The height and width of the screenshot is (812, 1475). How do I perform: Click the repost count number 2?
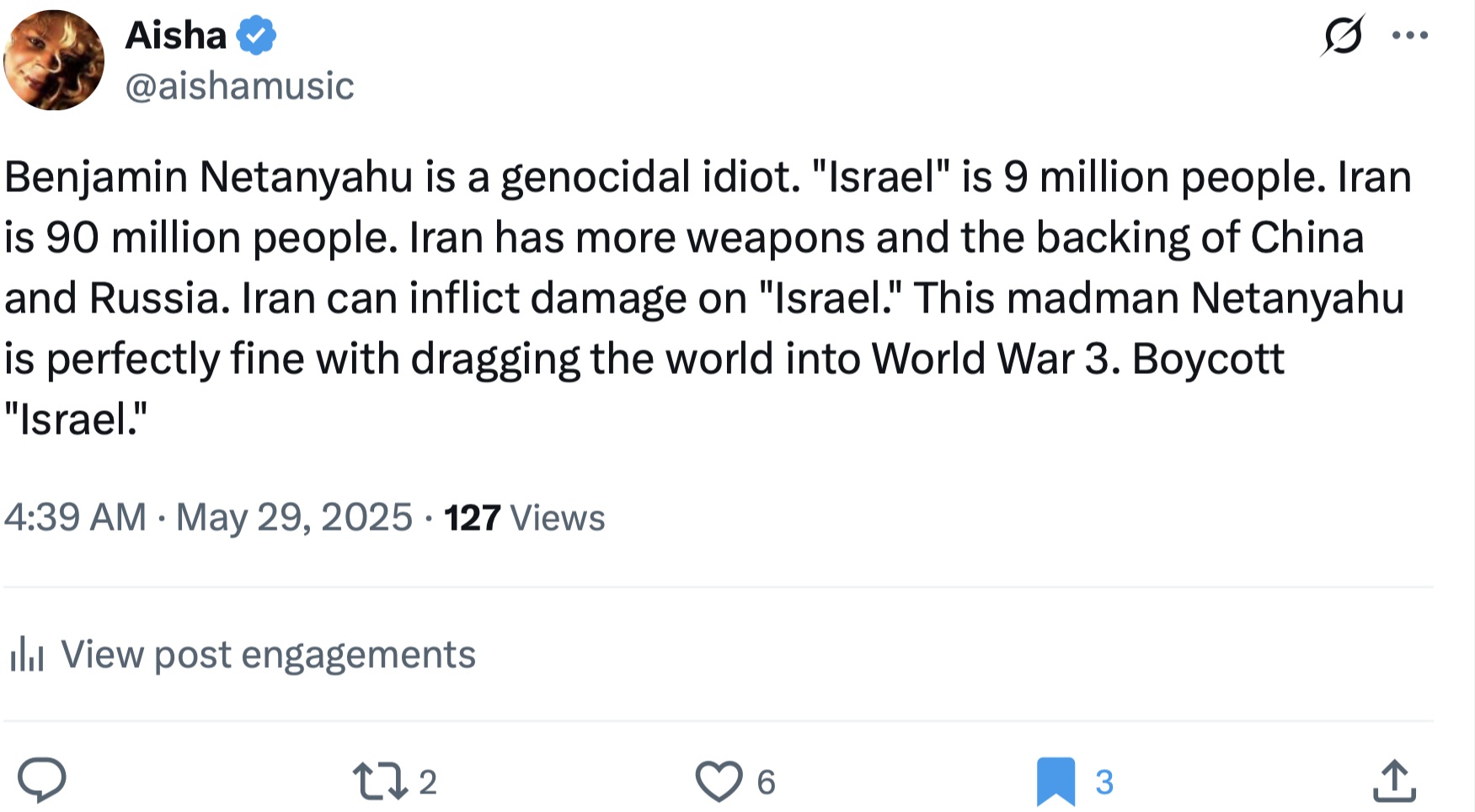(428, 783)
